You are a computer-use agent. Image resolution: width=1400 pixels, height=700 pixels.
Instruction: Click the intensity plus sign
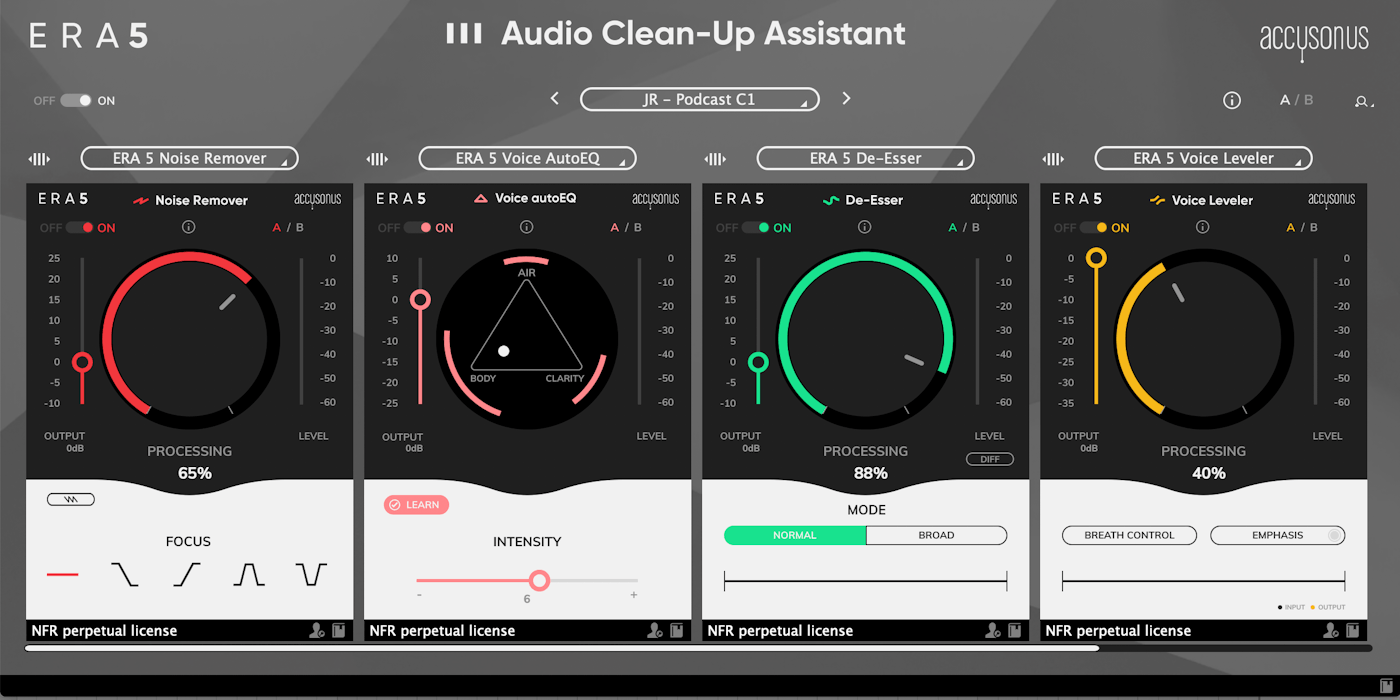[x=634, y=595]
